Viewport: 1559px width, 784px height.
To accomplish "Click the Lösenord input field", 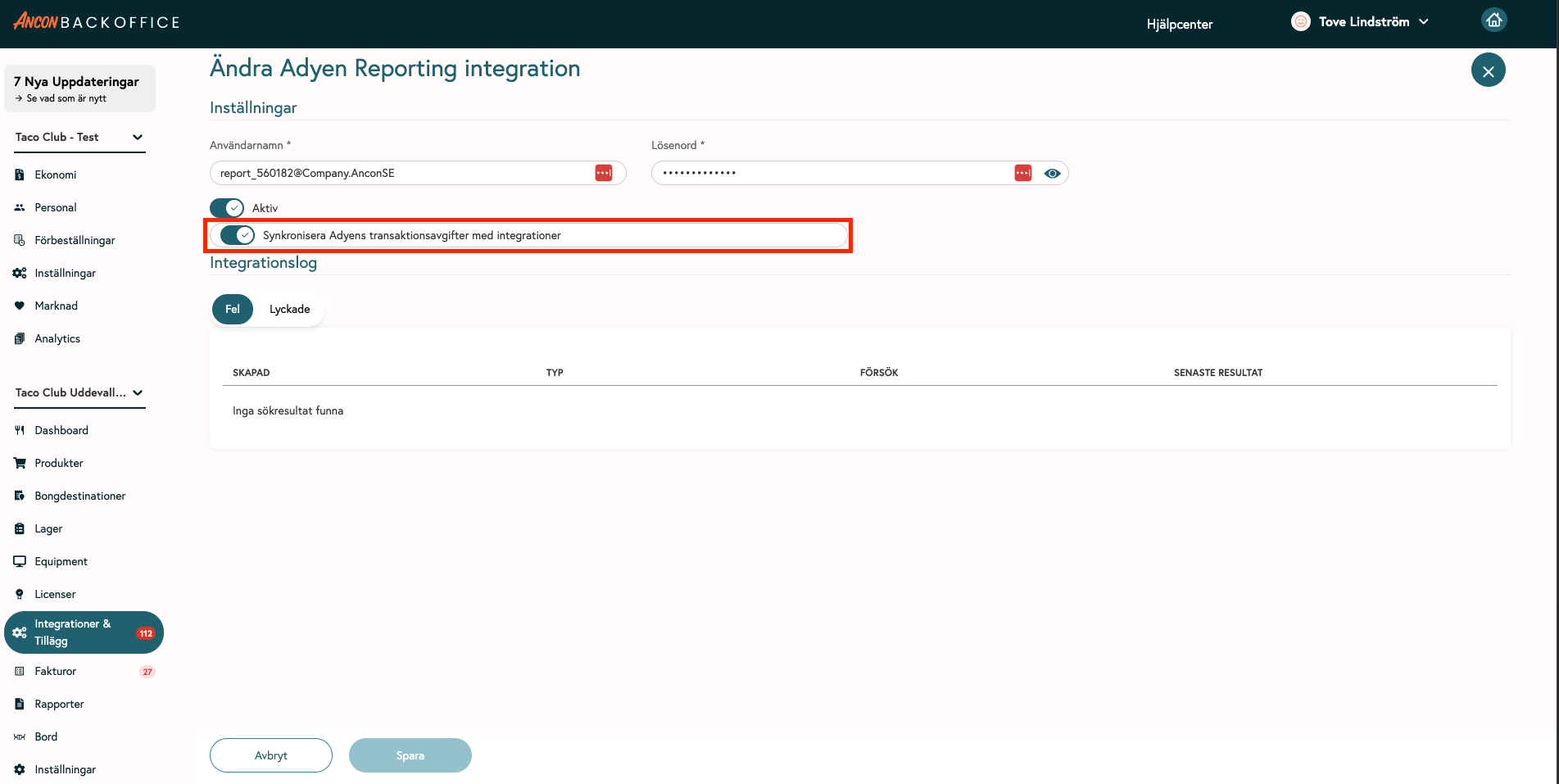I will tap(860, 173).
